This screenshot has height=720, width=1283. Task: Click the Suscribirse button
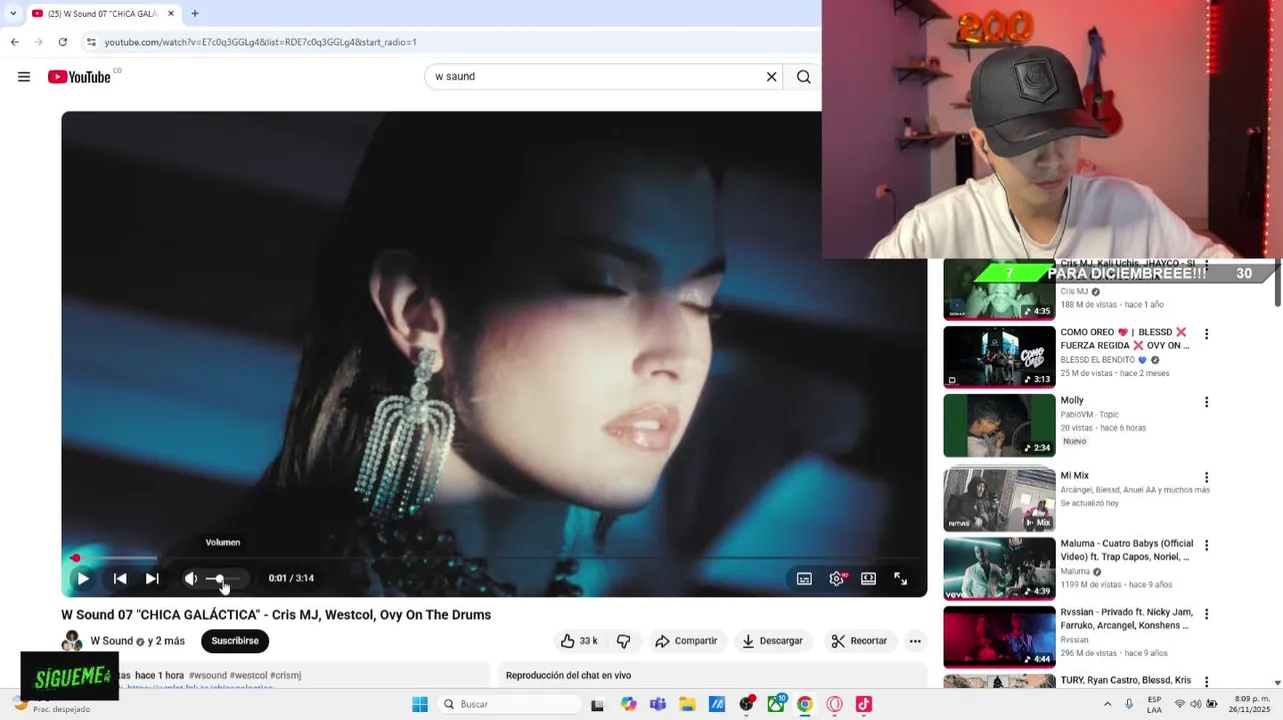[235, 641]
